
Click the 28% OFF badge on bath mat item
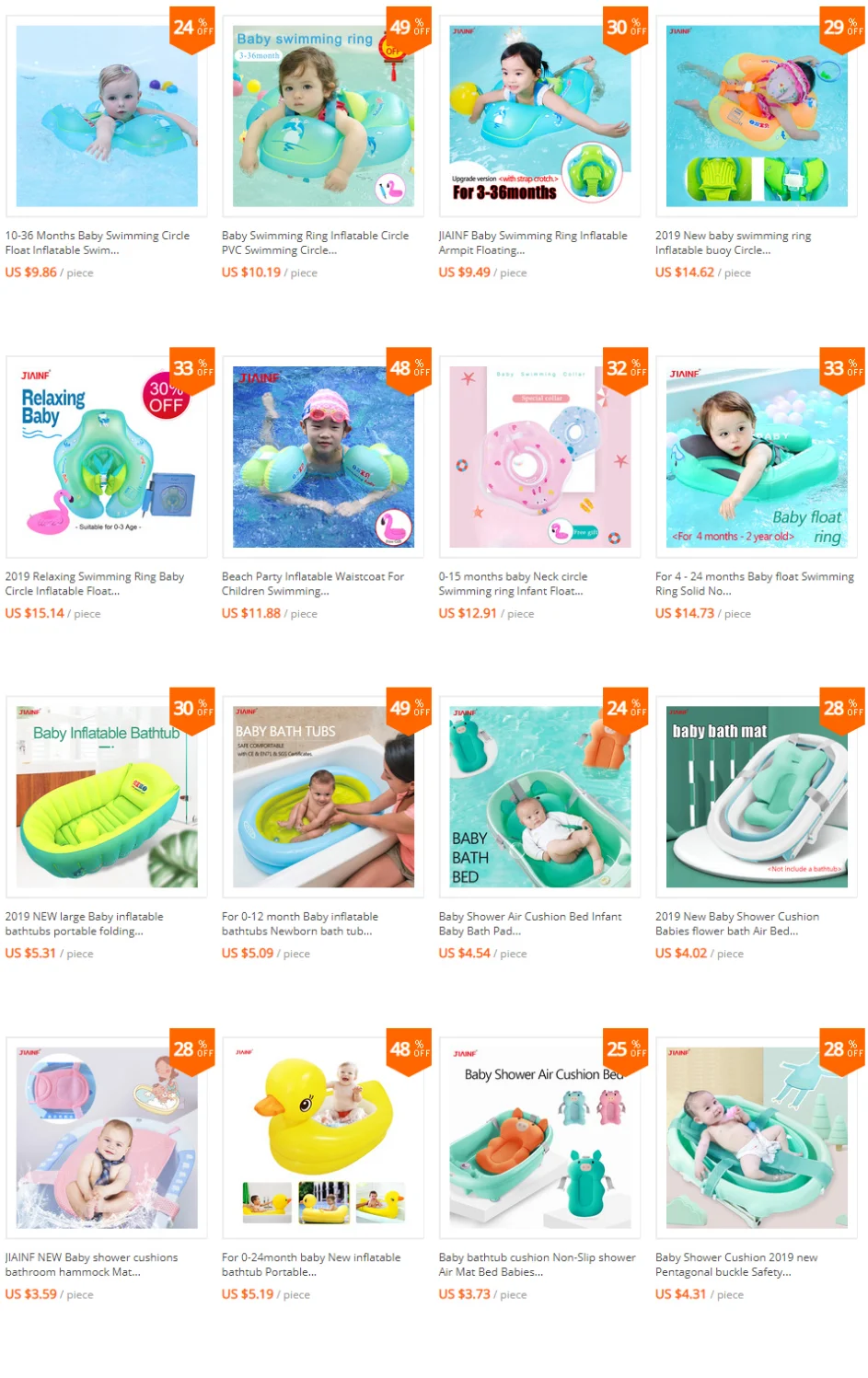843,708
